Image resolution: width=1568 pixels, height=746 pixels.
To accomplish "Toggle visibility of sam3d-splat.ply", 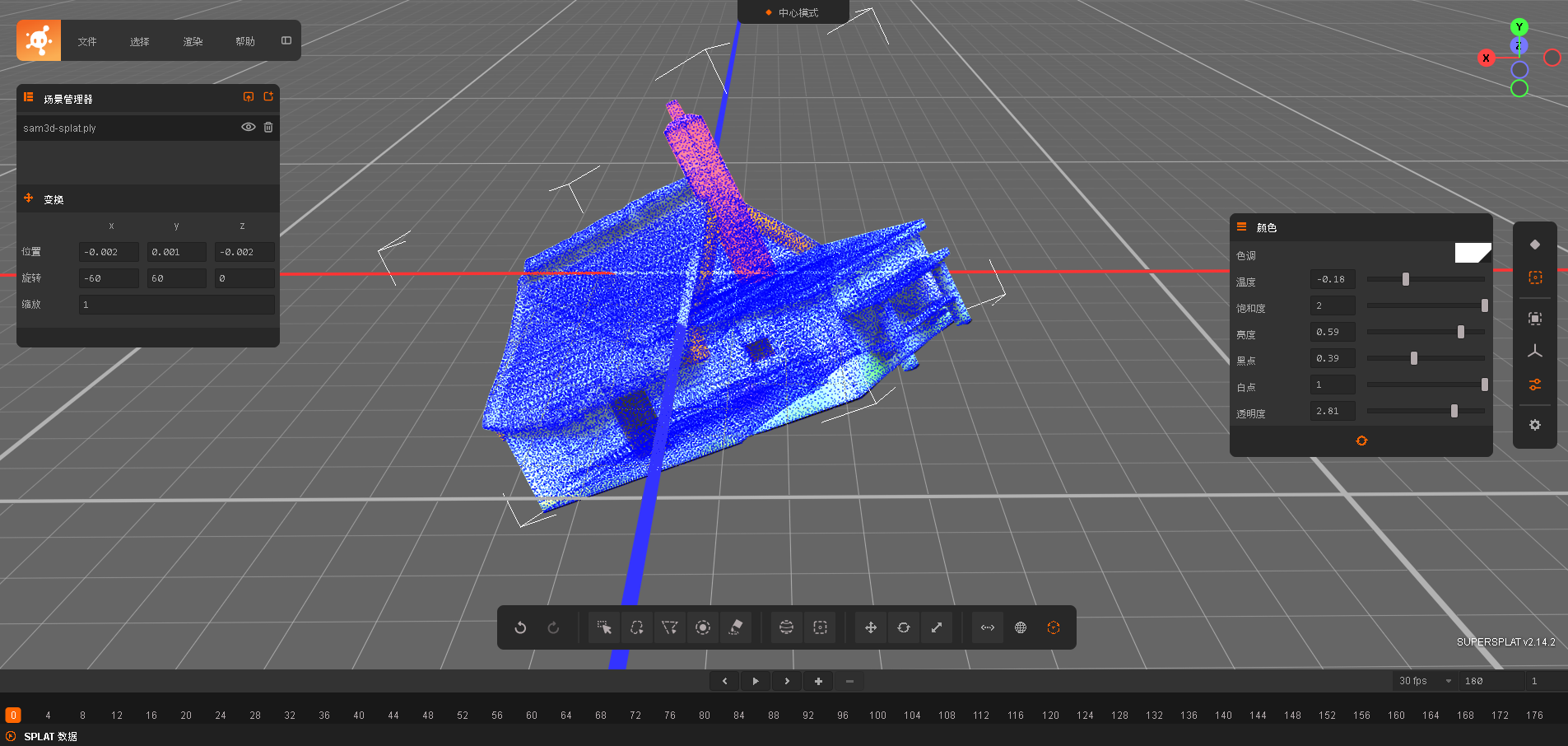I will tap(248, 127).
